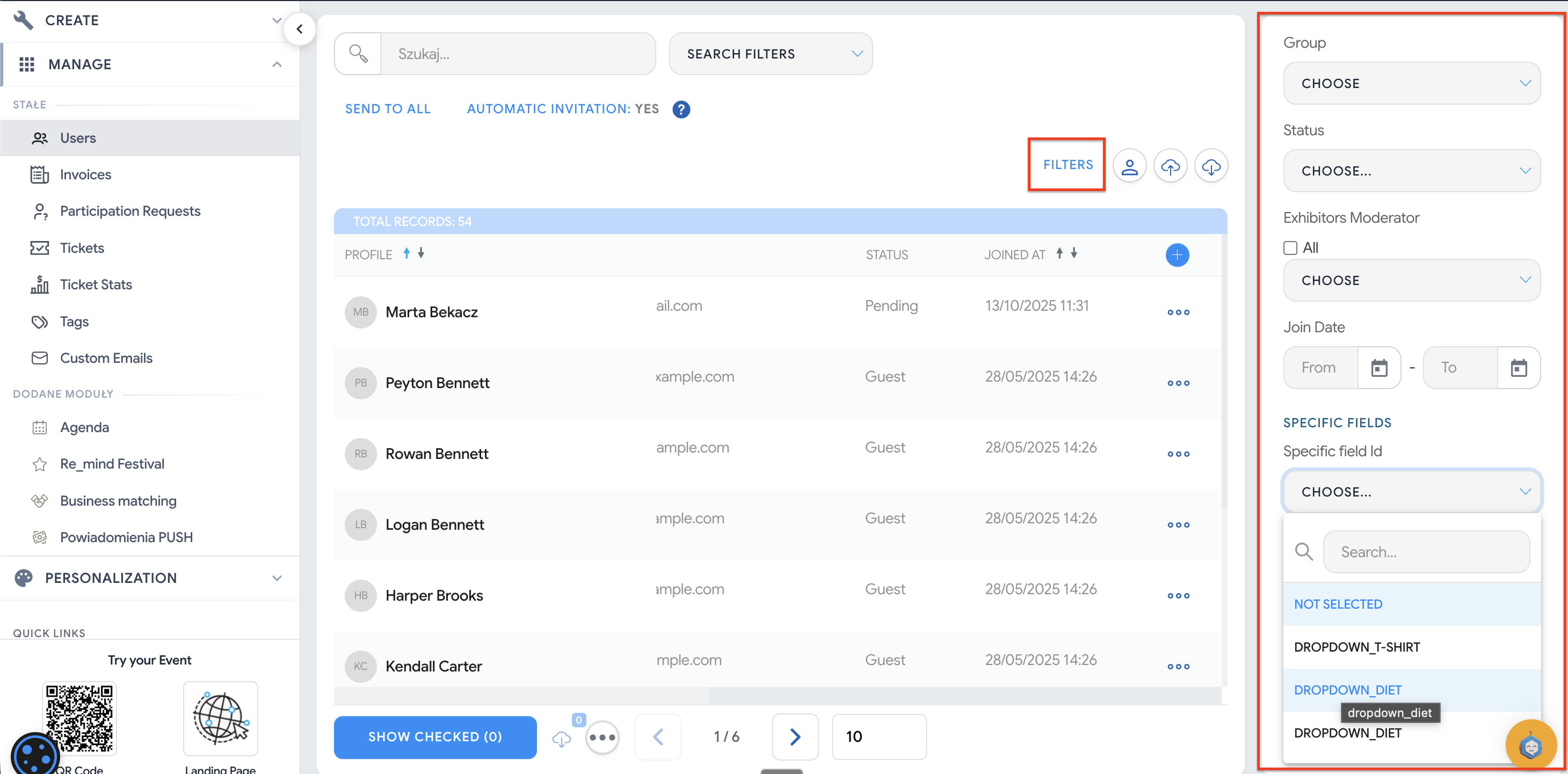Go to next page arrow
The width and height of the screenshot is (1568, 774).
coord(794,737)
